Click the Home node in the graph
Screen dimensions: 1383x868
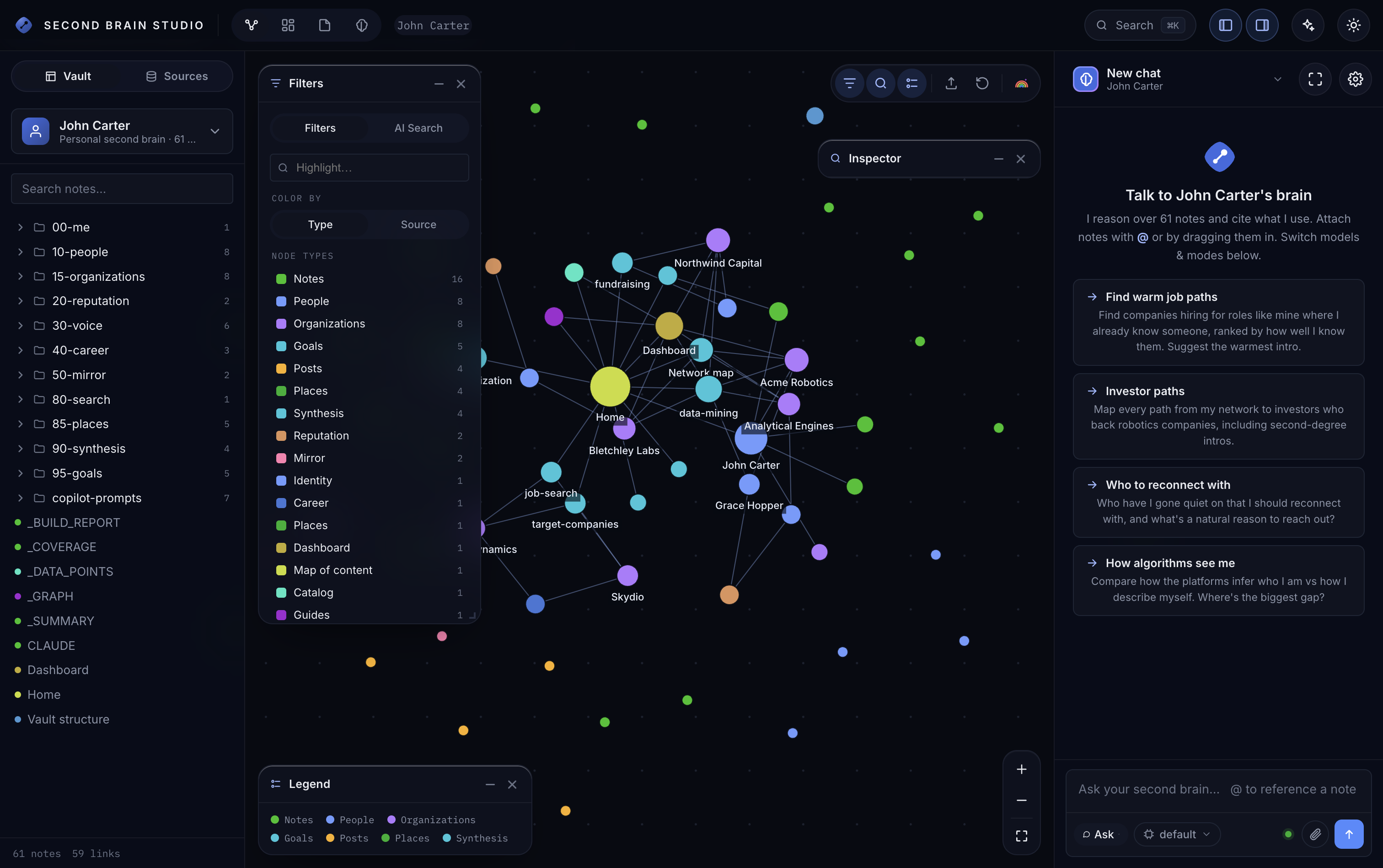click(x=610, y=387)
